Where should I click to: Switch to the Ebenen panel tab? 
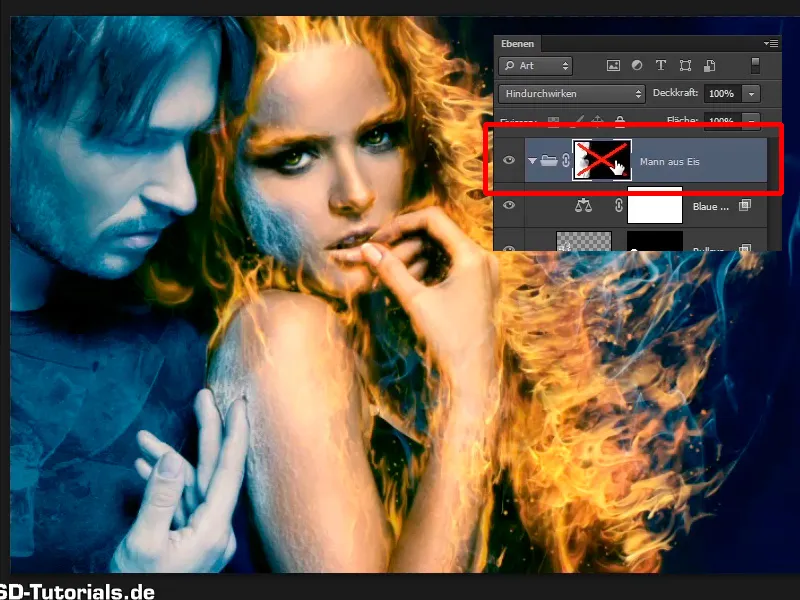517,44
